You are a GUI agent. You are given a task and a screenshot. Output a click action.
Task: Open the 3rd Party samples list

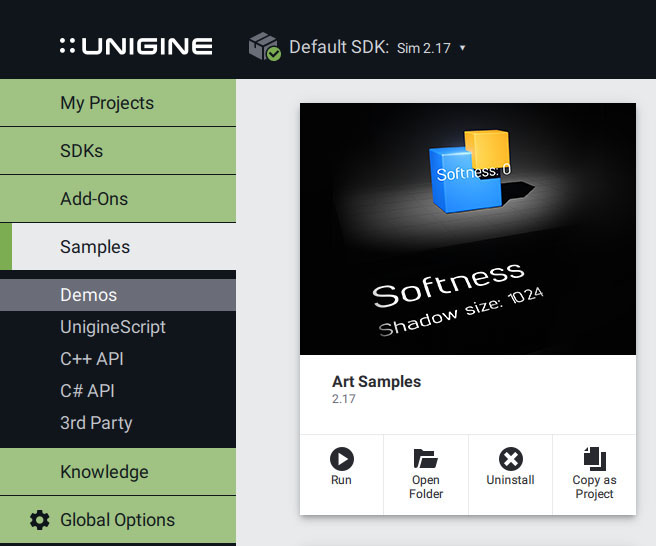pyautogui.click(x=96, y=423)
